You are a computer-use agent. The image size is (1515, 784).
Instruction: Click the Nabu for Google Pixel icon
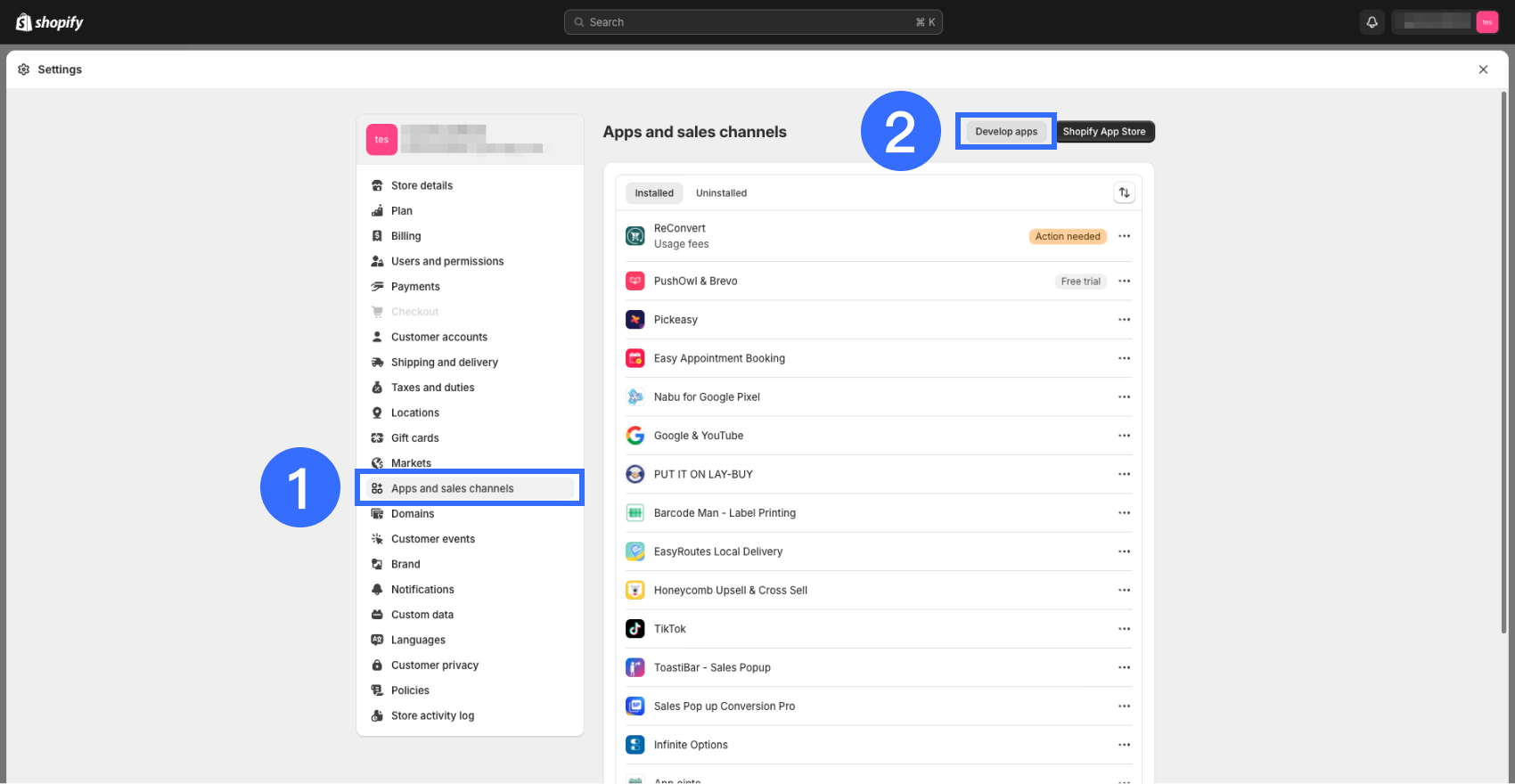635,397
